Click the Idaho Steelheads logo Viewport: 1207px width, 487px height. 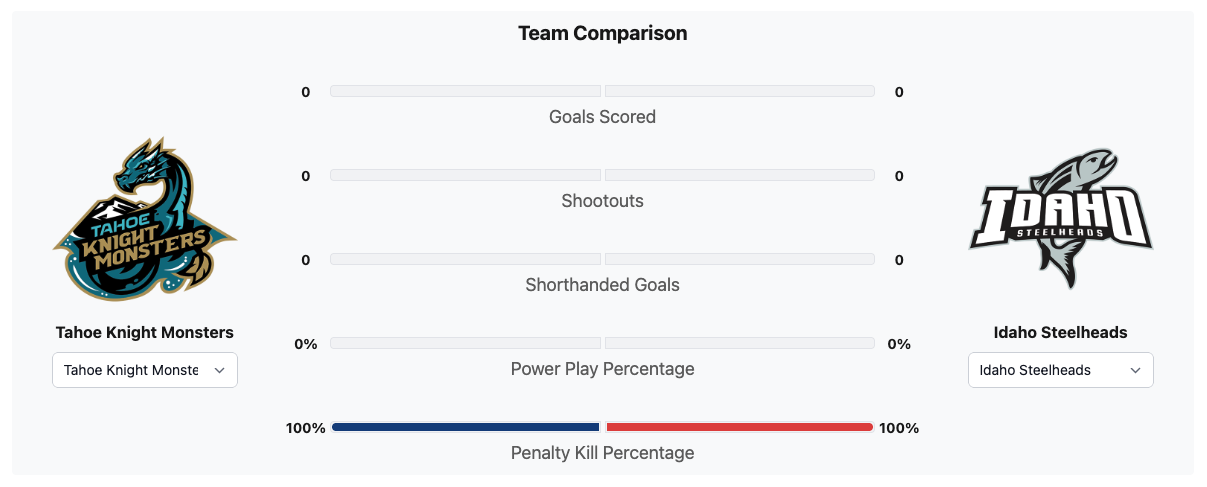coord(1061,220)
